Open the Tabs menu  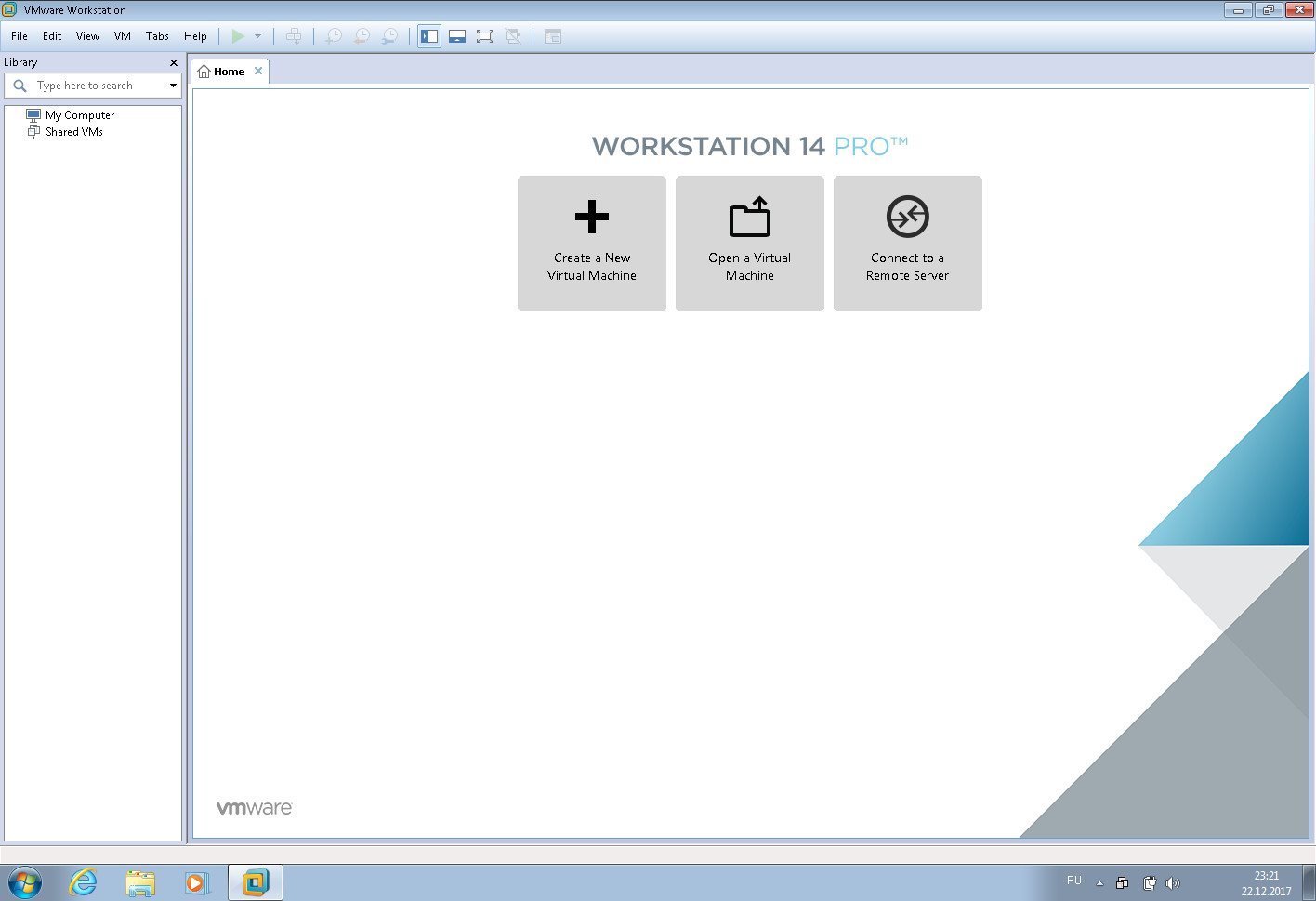click(157, 36)
